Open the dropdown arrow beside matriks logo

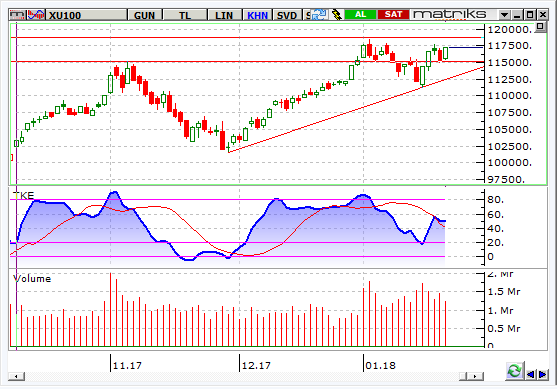point(504,15)
